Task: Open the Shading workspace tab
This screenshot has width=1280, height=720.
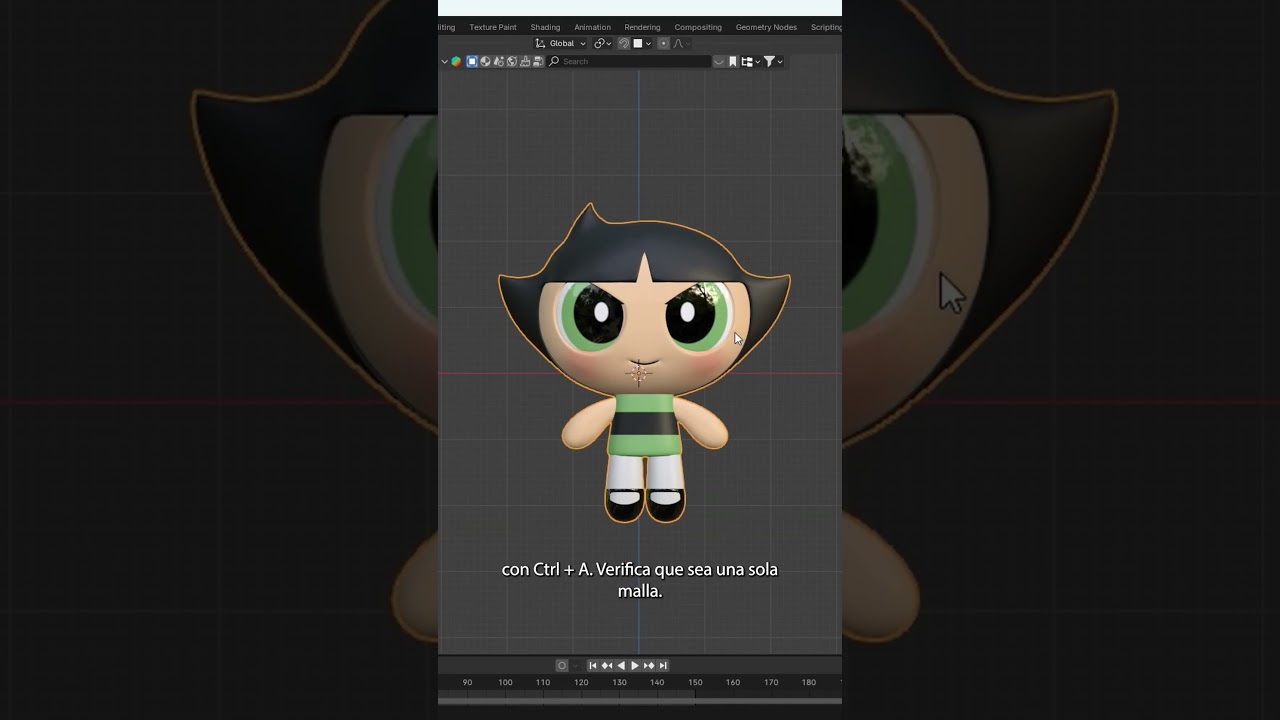Action: (545, 27)
